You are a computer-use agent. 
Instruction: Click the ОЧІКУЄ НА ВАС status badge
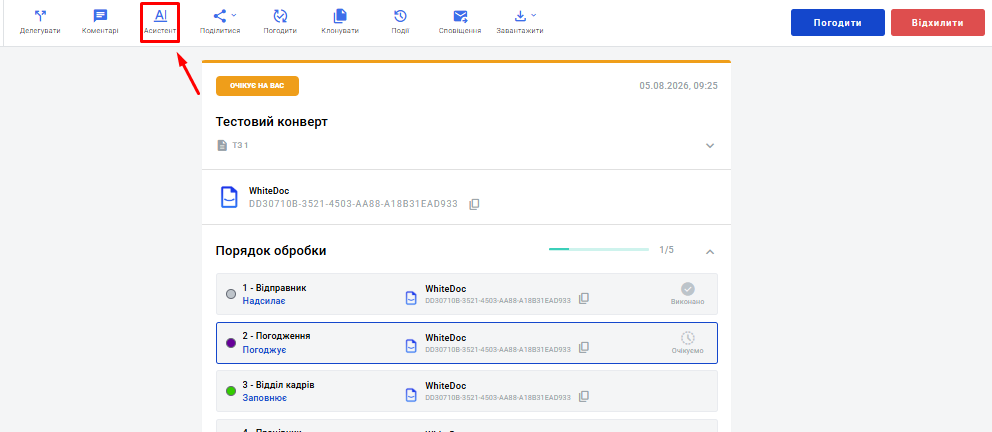point(257,86)
